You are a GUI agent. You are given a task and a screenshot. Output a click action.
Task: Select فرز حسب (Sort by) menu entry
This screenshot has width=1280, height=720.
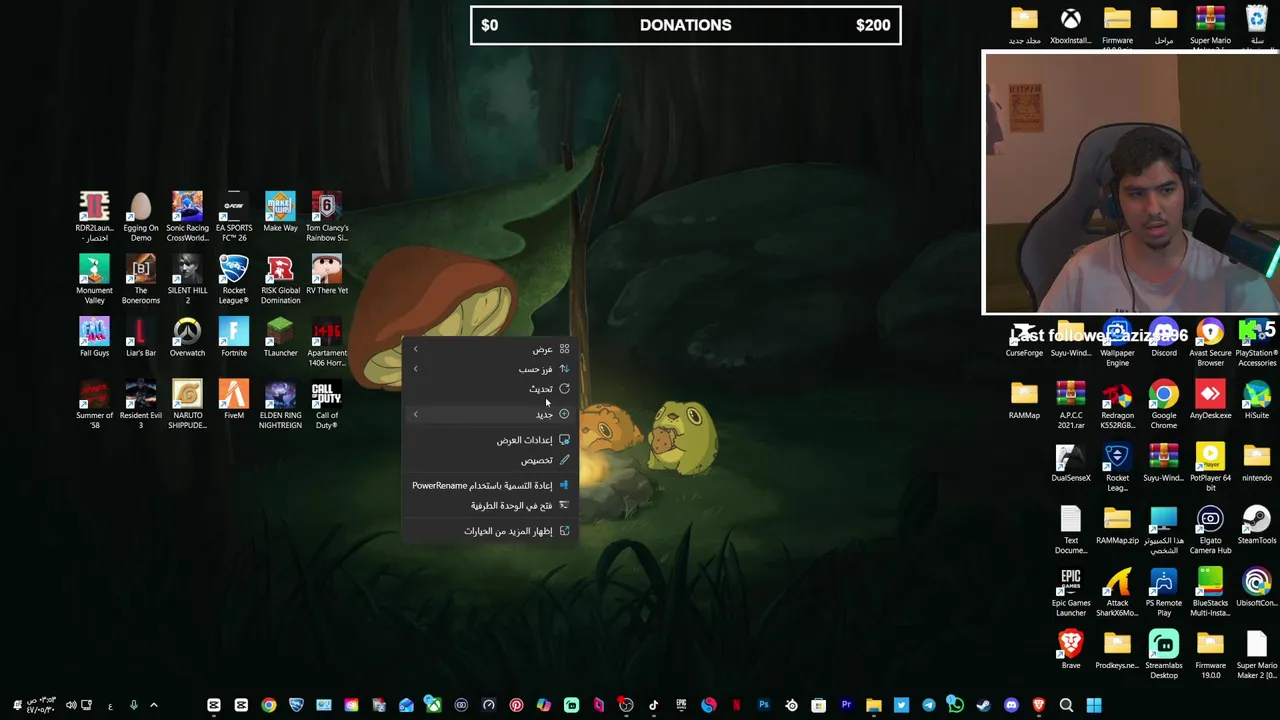click(x=490, y=369)
